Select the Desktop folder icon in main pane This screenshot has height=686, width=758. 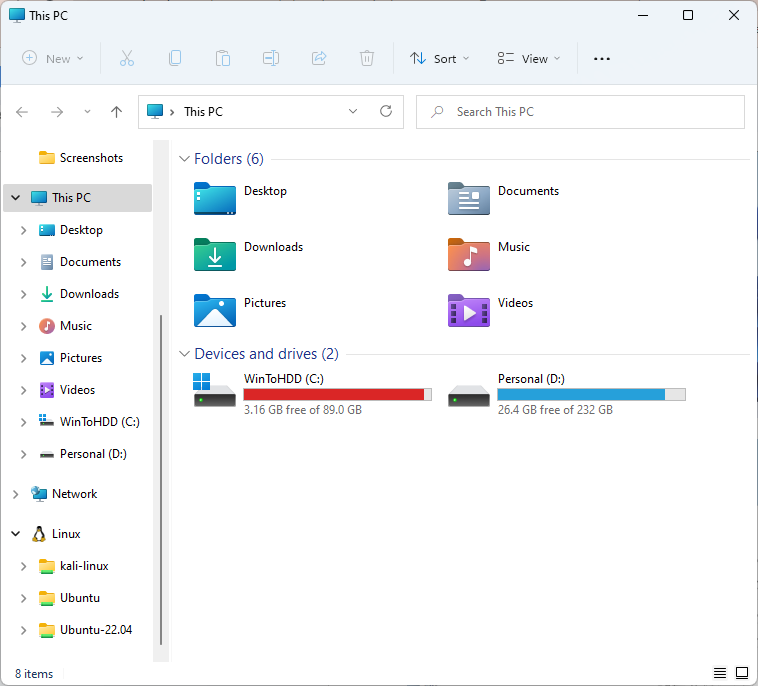coord(215,198)
